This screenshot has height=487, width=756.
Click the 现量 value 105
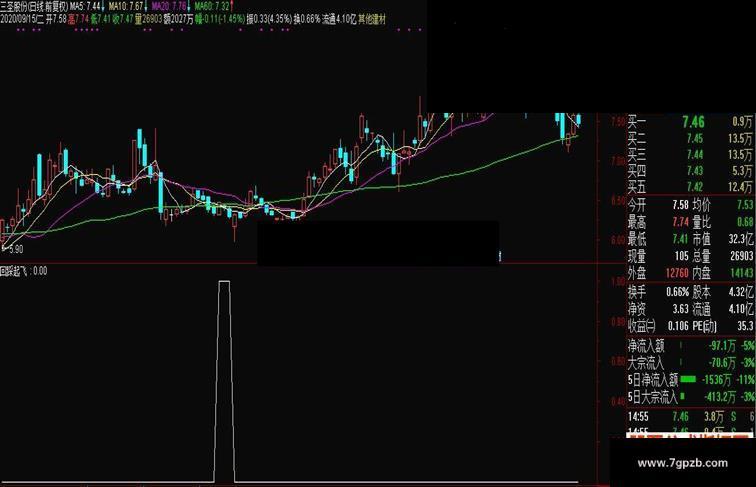pos(682,256)
